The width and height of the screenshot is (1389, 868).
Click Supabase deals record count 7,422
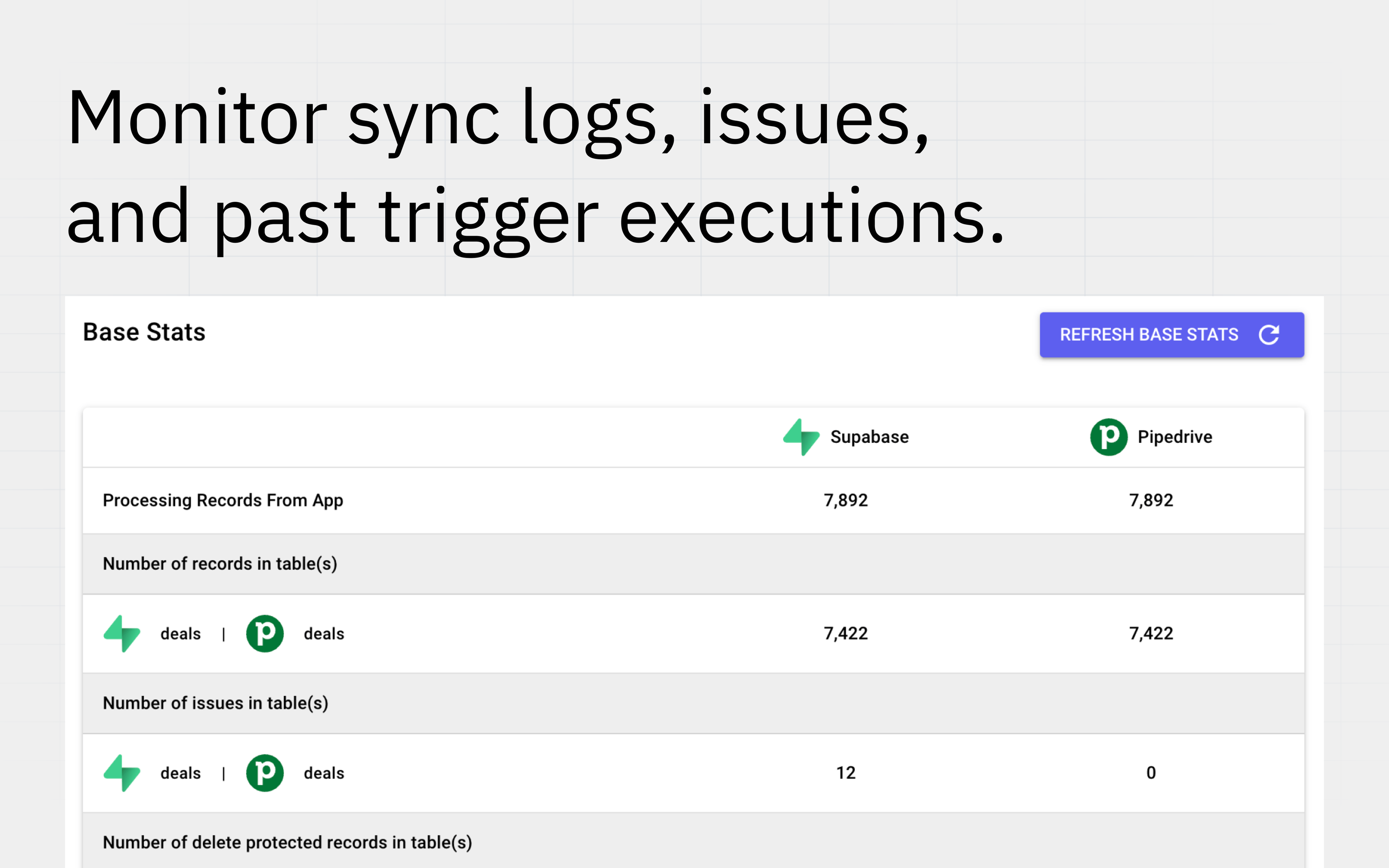click(845, 634)
